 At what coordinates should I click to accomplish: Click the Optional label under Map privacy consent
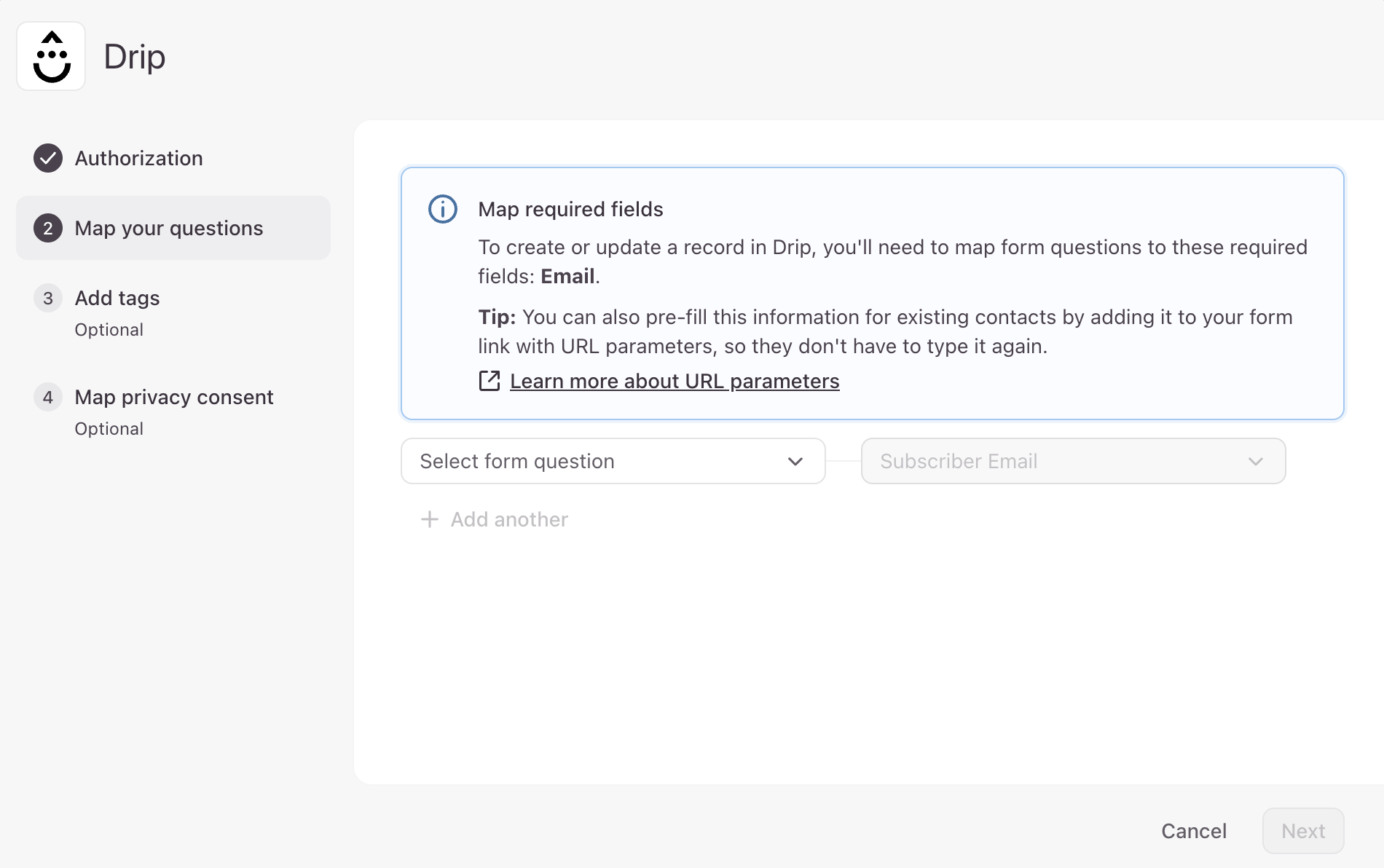(109, 429)
